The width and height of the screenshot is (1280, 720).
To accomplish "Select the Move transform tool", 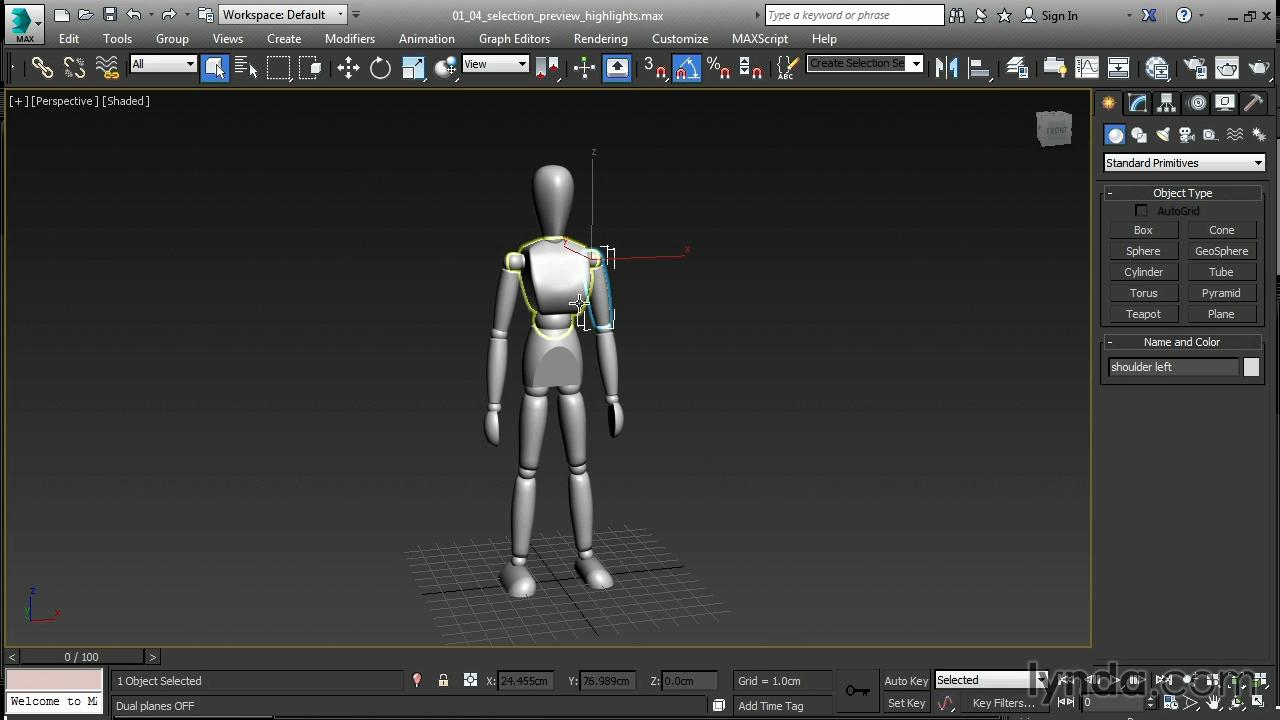I will 348,67.
